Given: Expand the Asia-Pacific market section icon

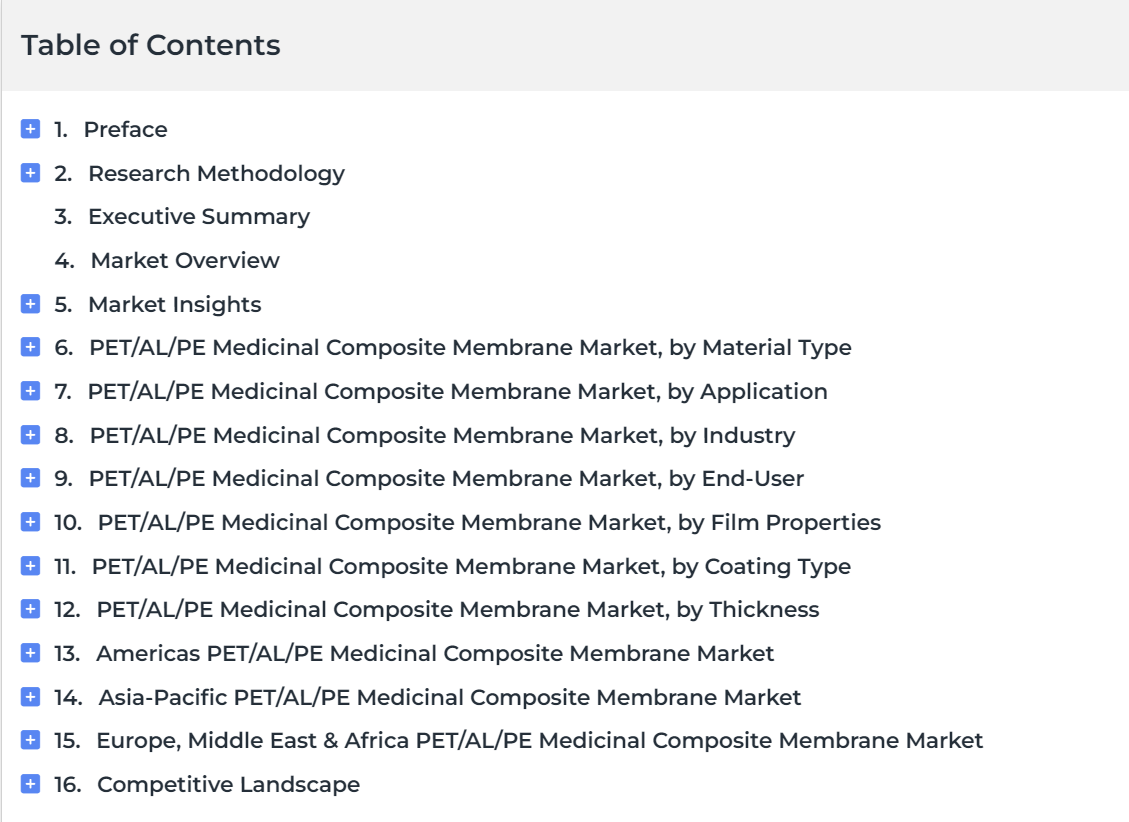Looking at the screenshot, I should 30,697.
